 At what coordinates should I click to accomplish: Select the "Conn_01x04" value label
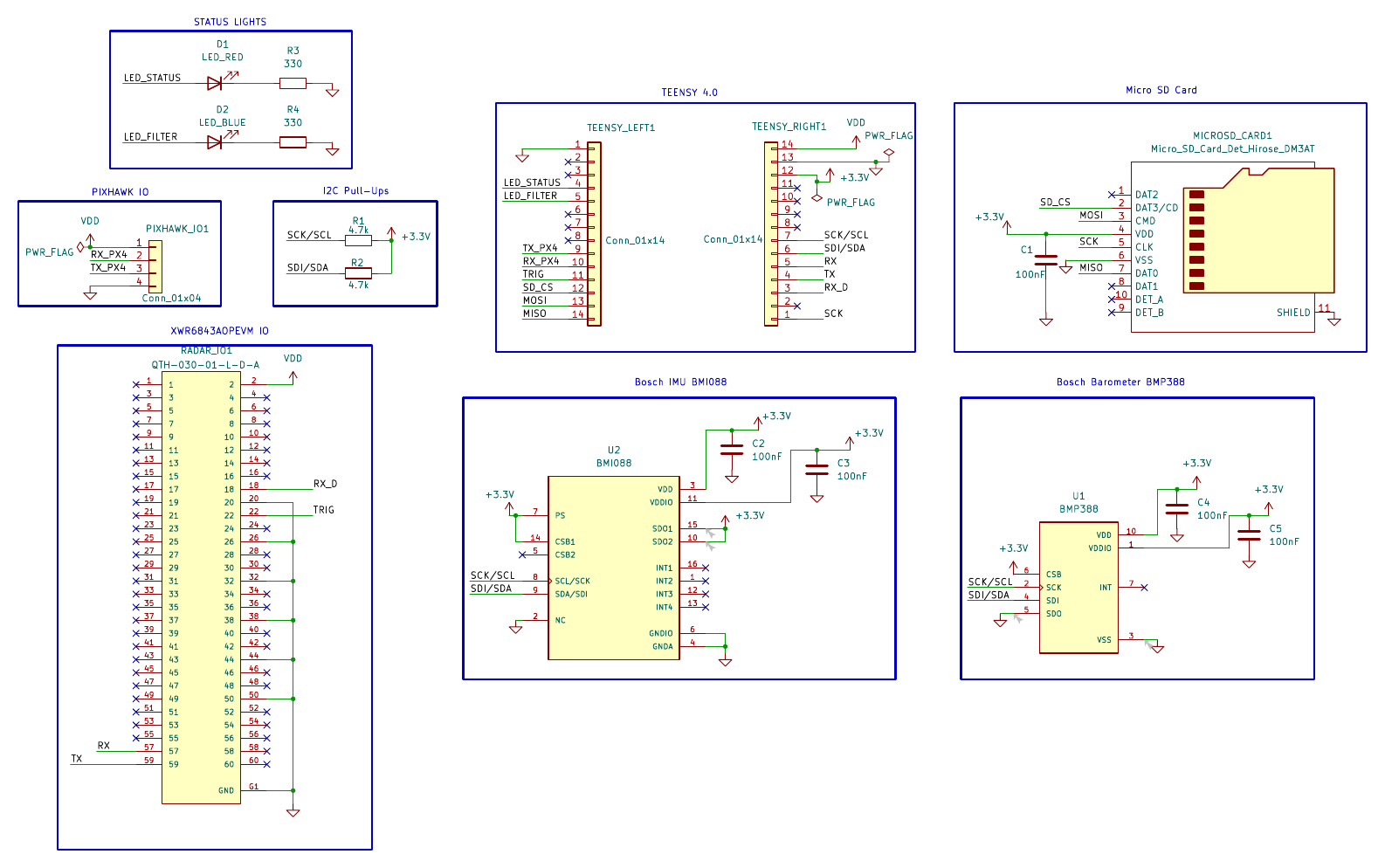point(172,299)
